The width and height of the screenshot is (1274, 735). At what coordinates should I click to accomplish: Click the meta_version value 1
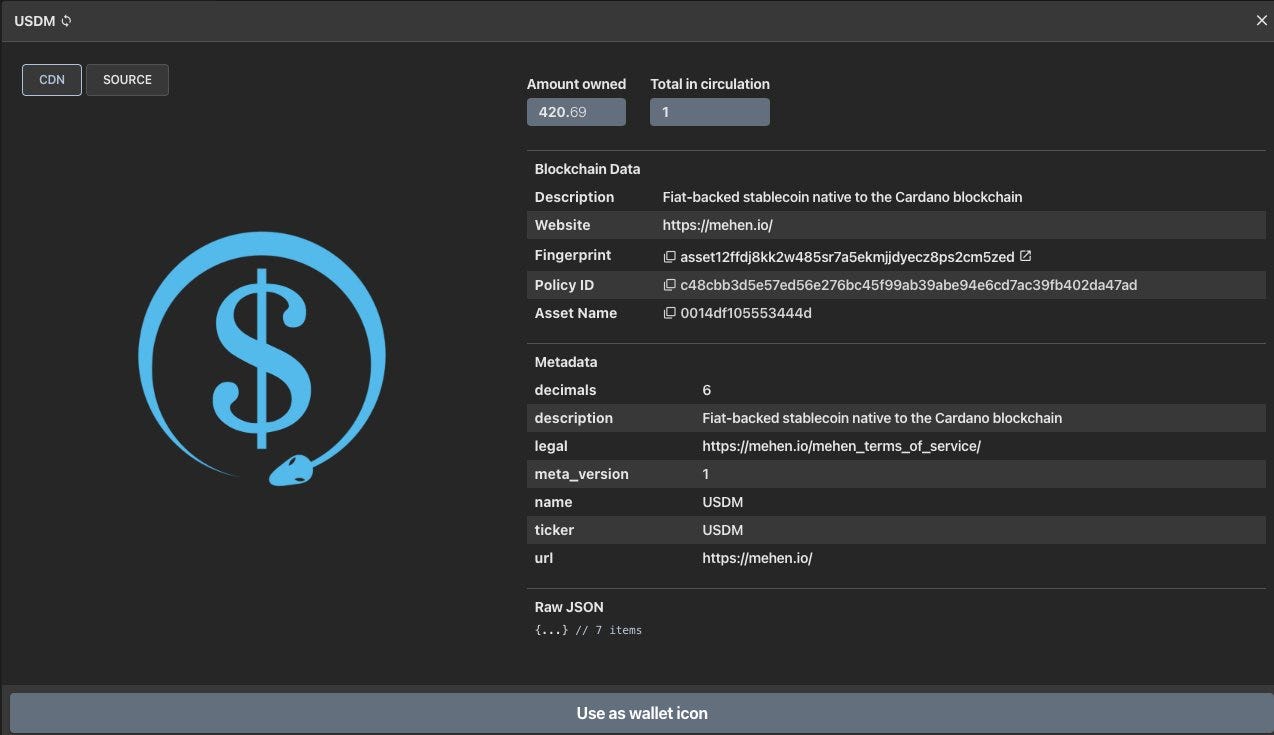706,474
